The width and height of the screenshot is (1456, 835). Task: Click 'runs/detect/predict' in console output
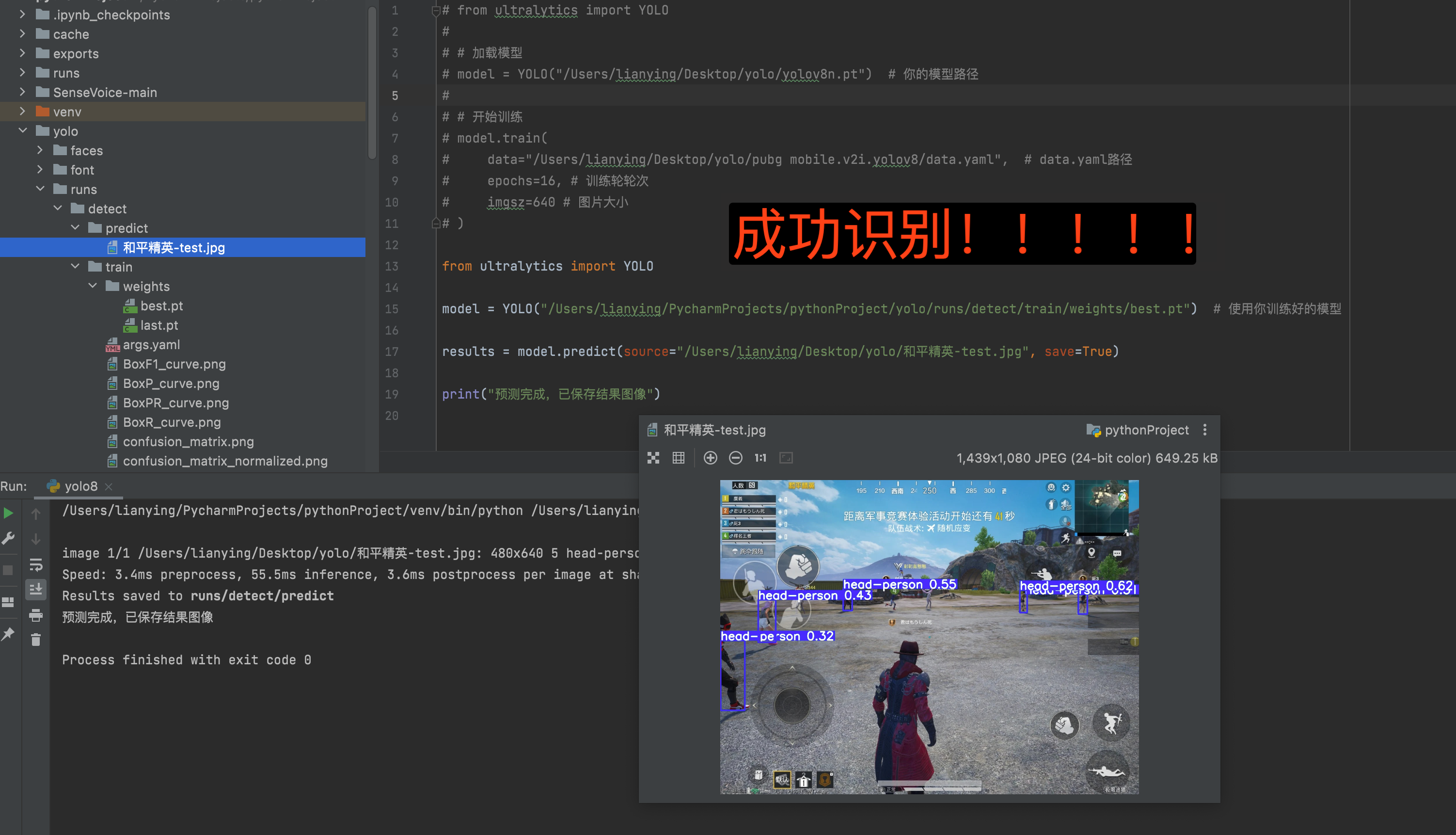click(262, 596)
